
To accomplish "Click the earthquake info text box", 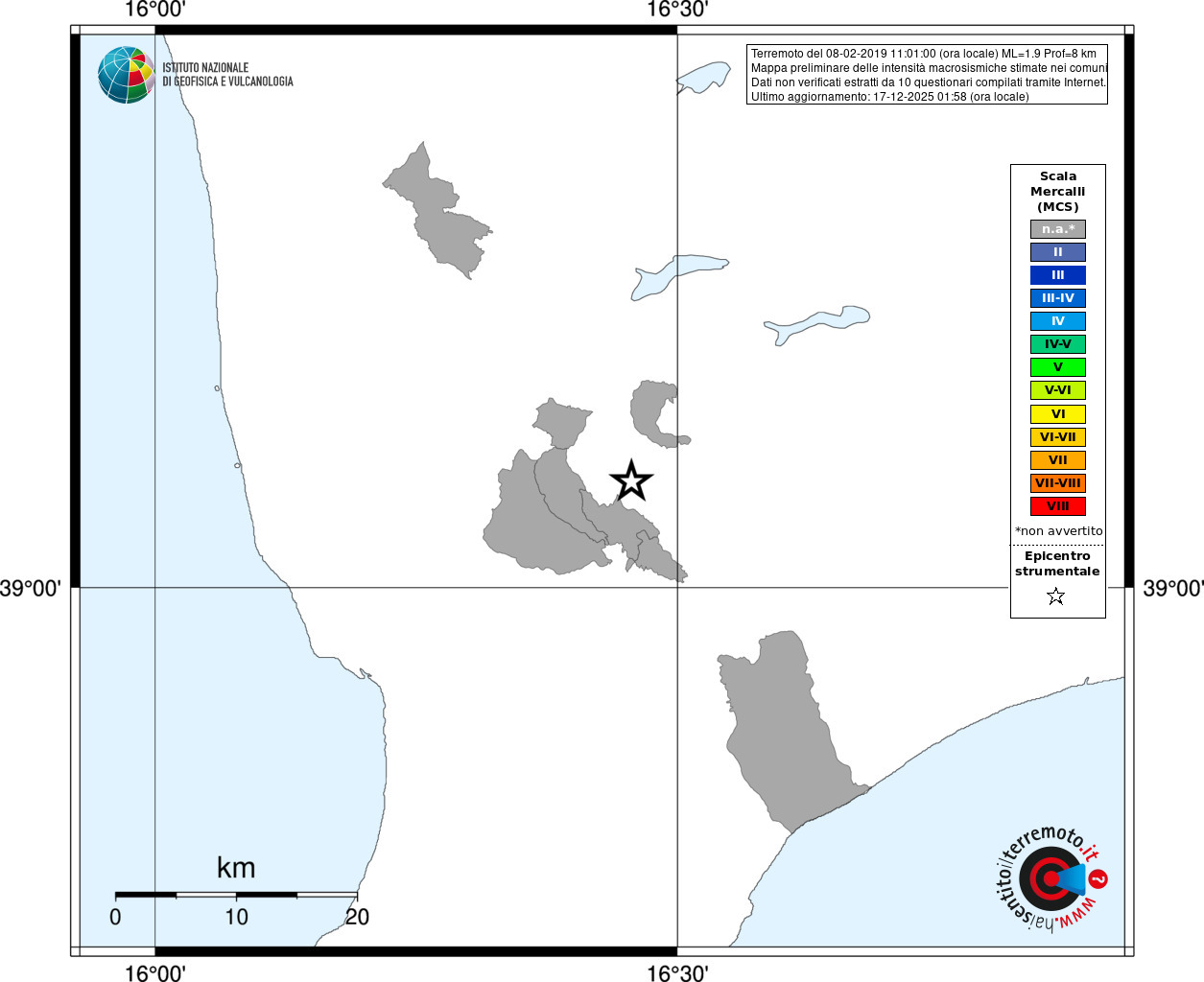I will [927, 75].
